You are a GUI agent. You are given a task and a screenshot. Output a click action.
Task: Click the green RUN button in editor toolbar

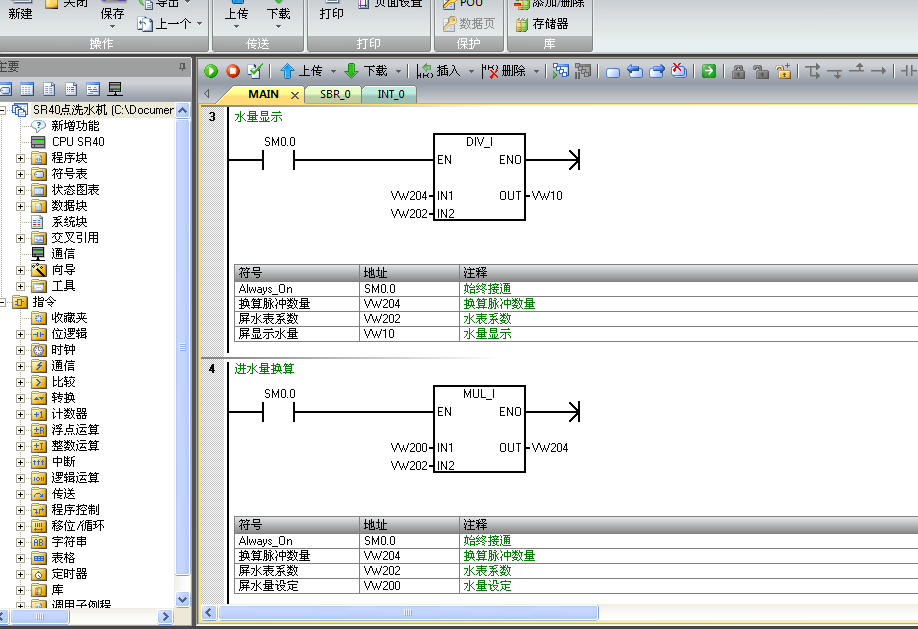pyautogui.click(x=211, y=71)
